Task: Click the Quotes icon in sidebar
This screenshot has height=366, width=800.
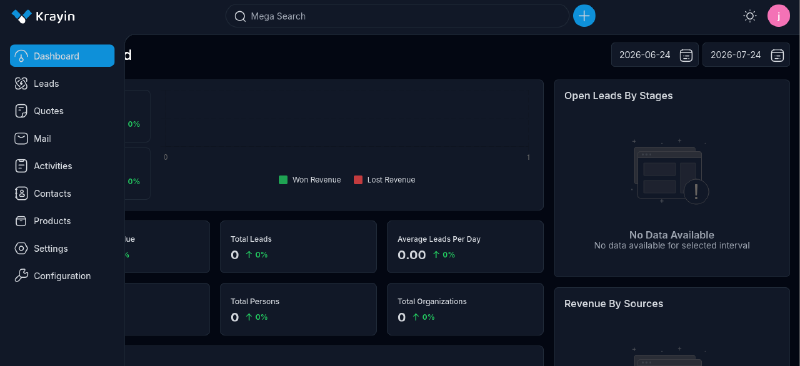Action: click(x=21, y=111)
